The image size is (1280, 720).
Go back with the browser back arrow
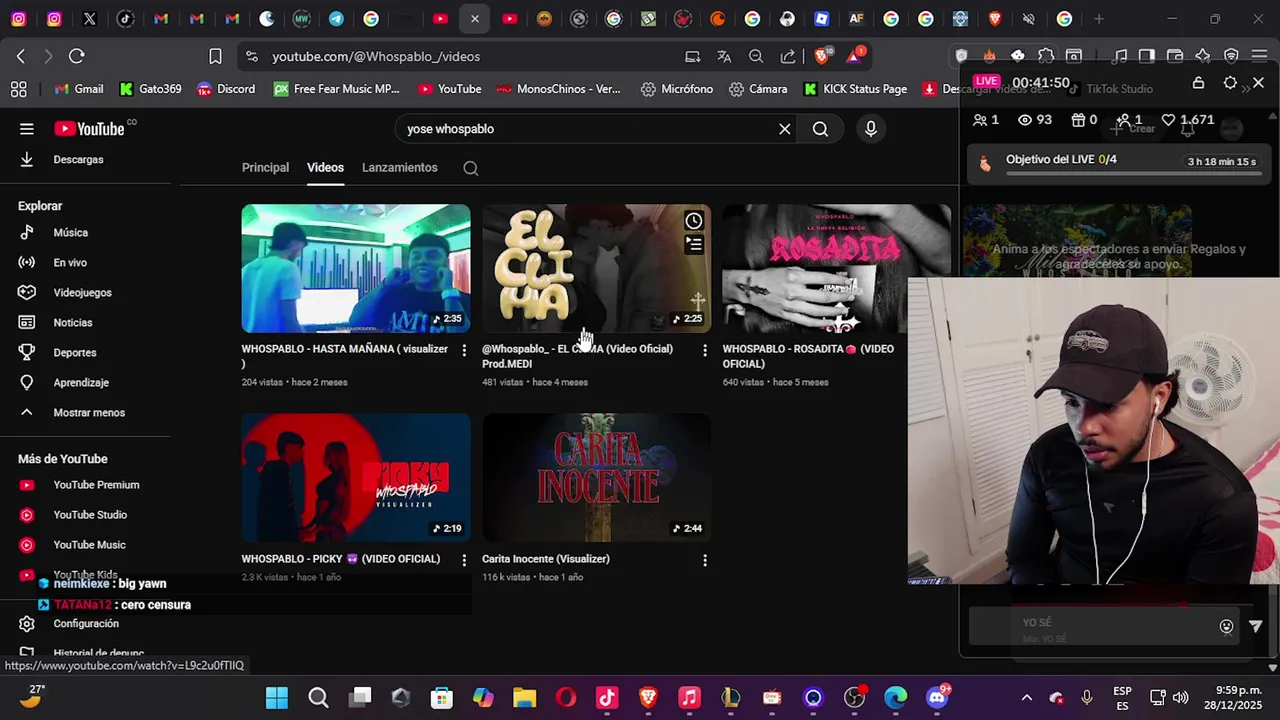(x=20, y=56)
